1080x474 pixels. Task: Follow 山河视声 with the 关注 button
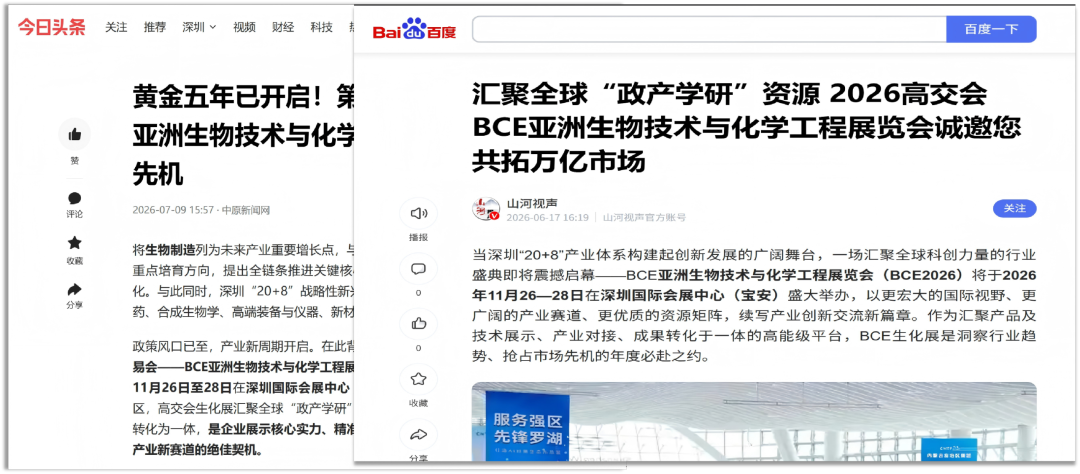click(1015, 208)
